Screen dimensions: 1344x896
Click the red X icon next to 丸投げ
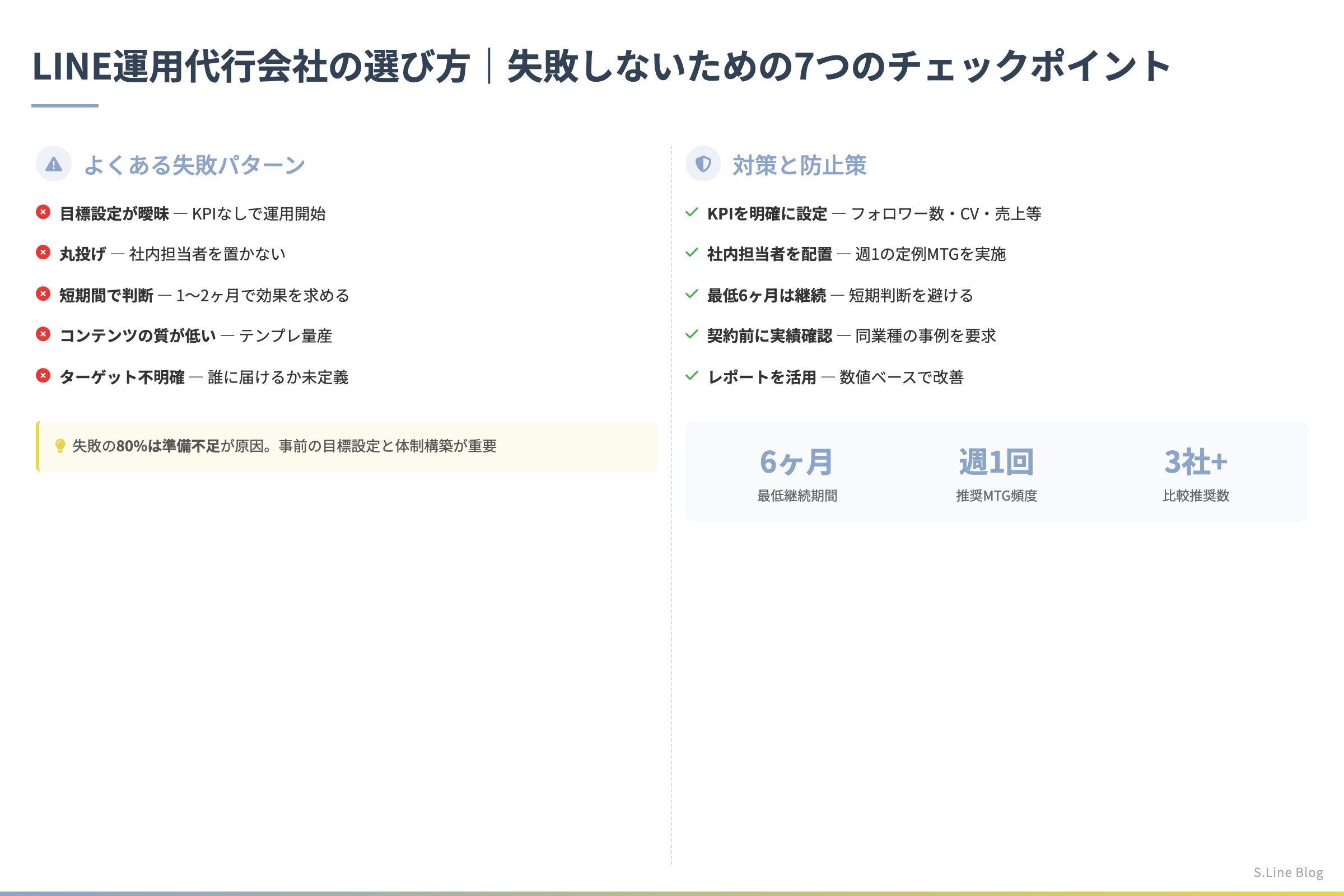click(43, 253)
